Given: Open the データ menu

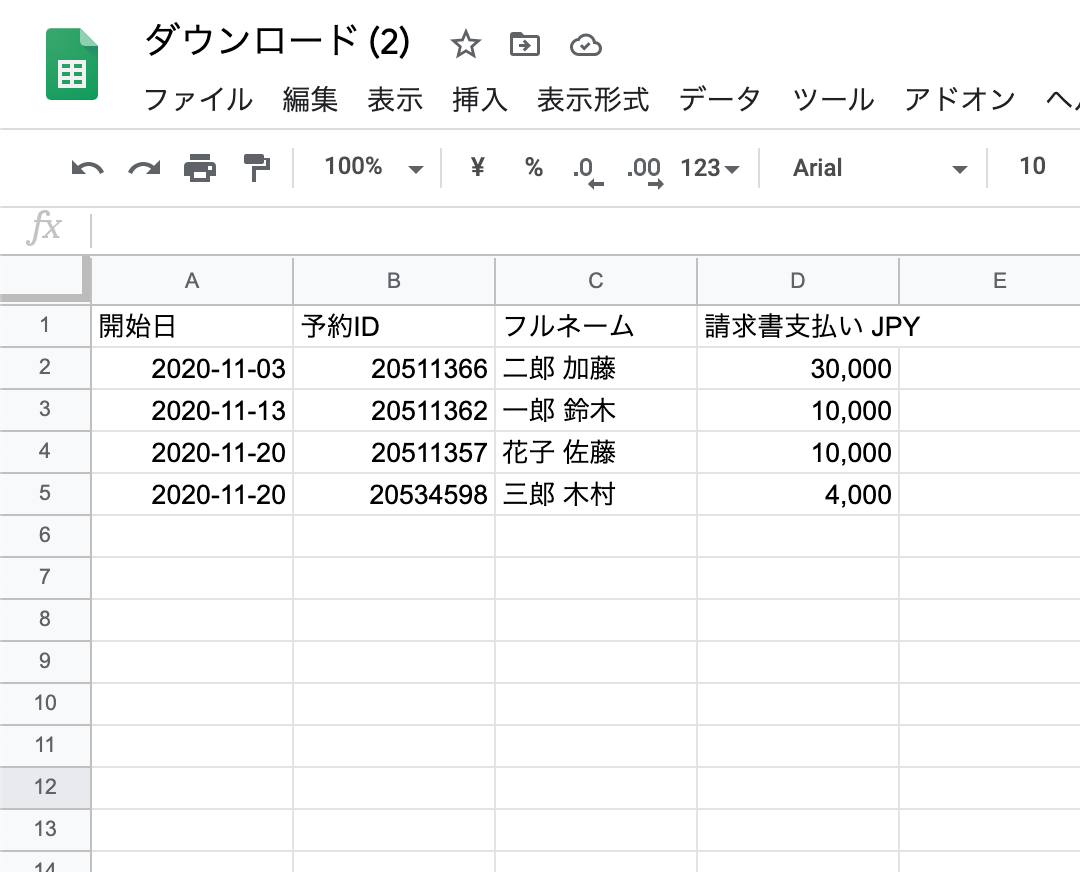Looking at the screenshot, I should click(719, 100).
